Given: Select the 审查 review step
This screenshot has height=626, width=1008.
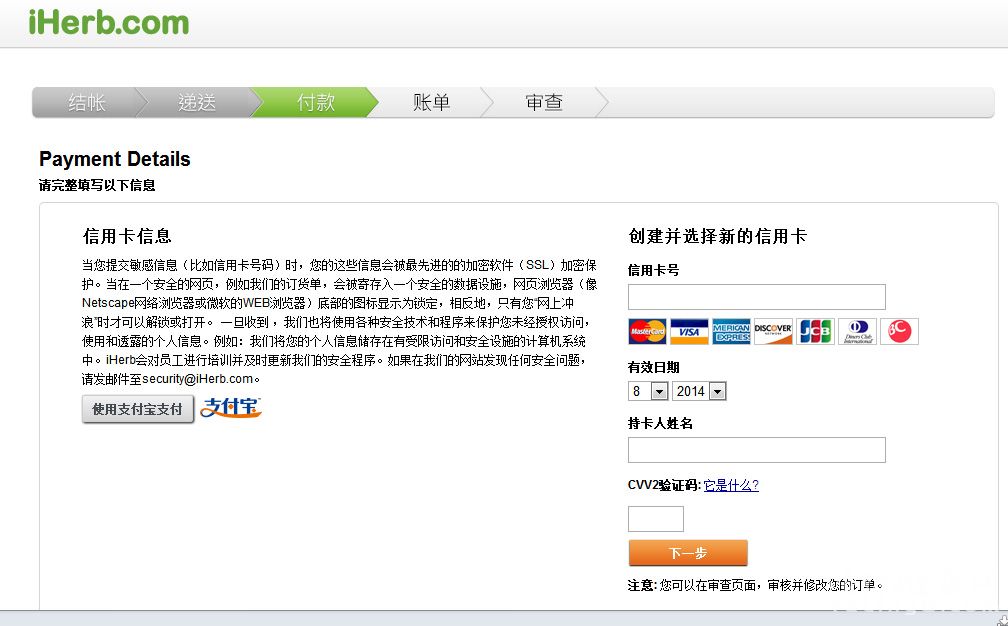Looking at the screenshot, I should point(544,102).
